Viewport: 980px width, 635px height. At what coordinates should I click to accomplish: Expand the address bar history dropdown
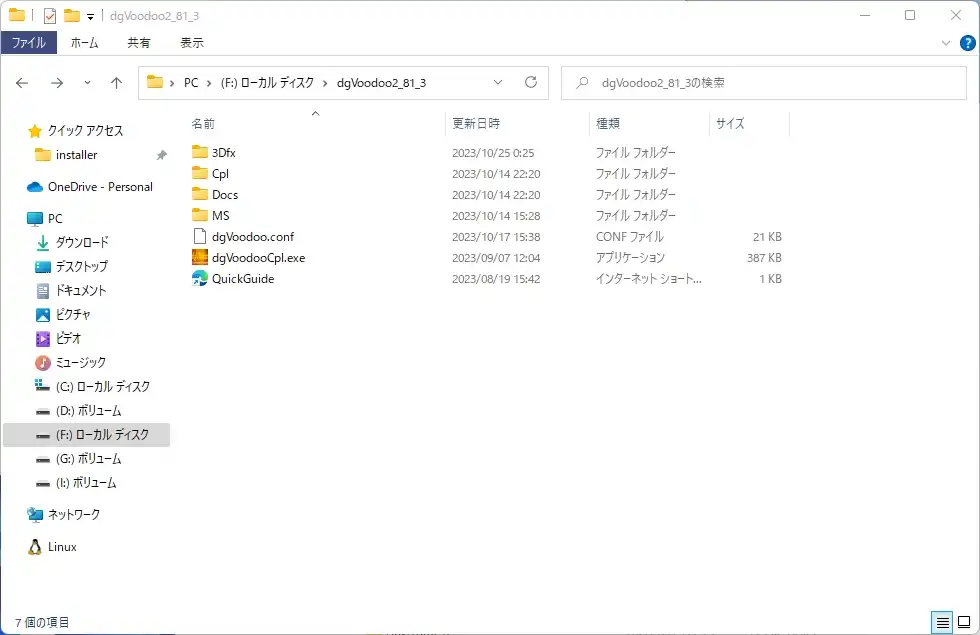499,83
